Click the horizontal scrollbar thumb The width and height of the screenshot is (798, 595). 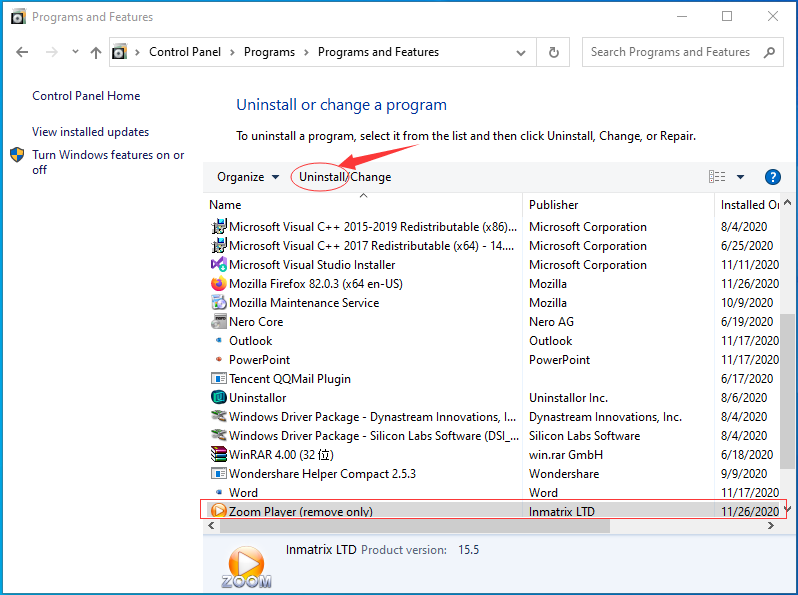tap(415, 526)
